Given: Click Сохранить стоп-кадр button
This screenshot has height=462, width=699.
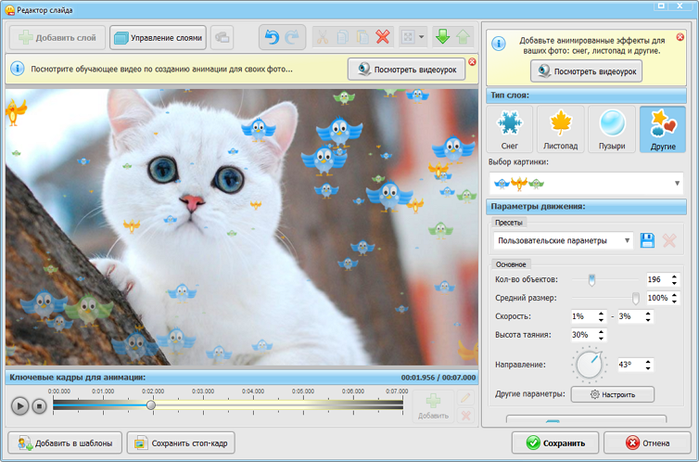Looking at the screenshot, I should click(181, 443).
